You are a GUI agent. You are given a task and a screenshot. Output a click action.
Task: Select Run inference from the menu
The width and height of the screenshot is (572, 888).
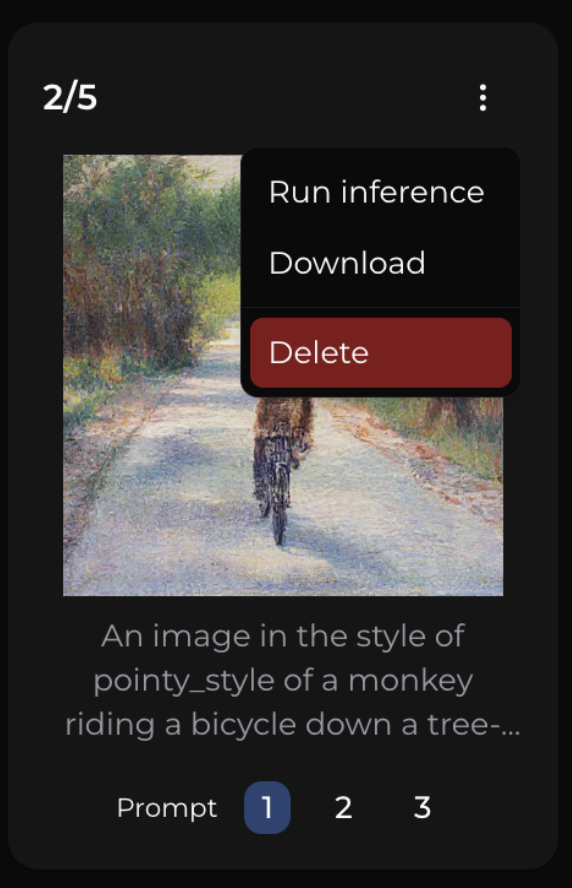[377, 192]
